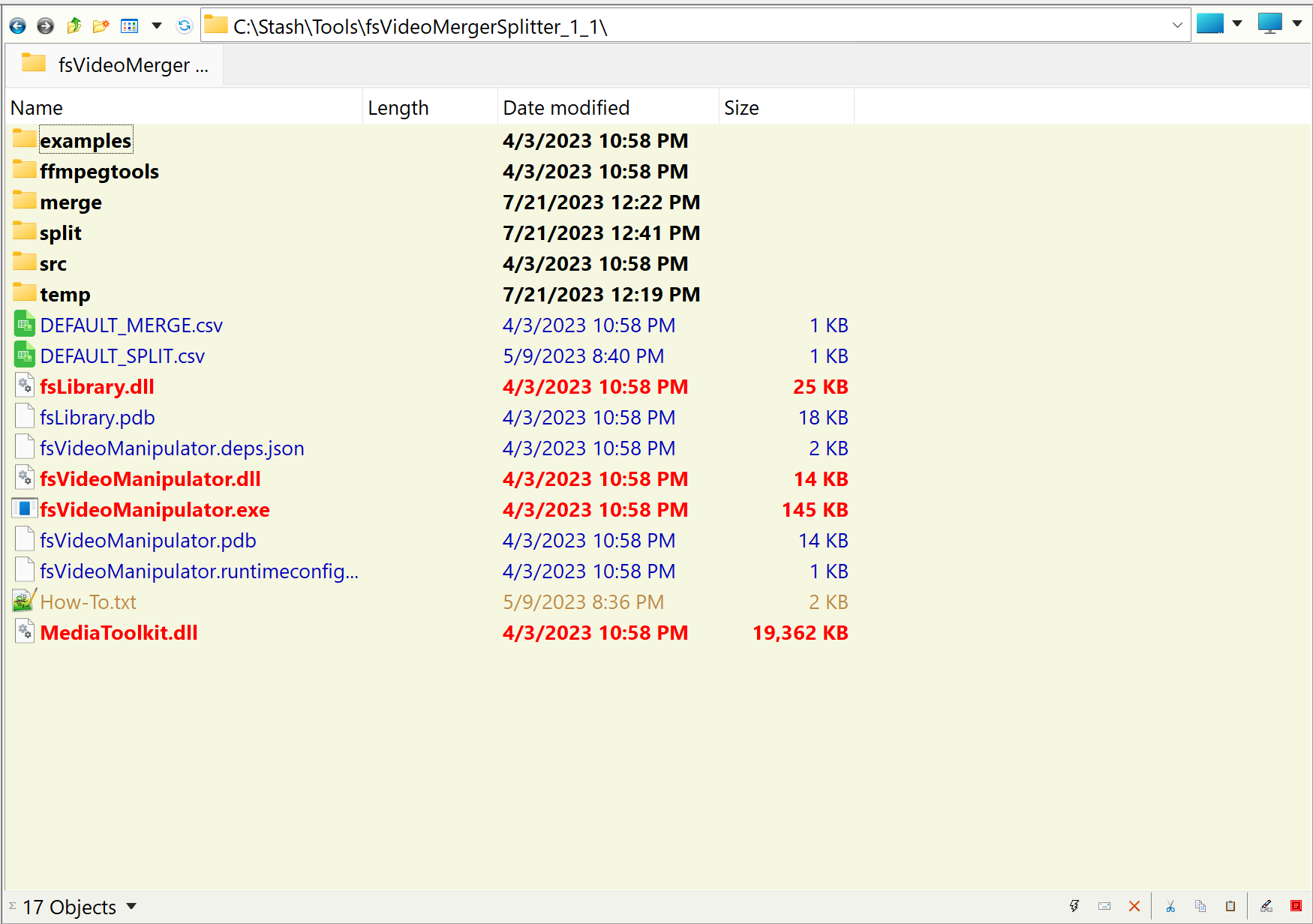The image size is (1313, 924).
Task: Select fsVideoManipulator.deps.json file
Action: (x=172, y=448)
